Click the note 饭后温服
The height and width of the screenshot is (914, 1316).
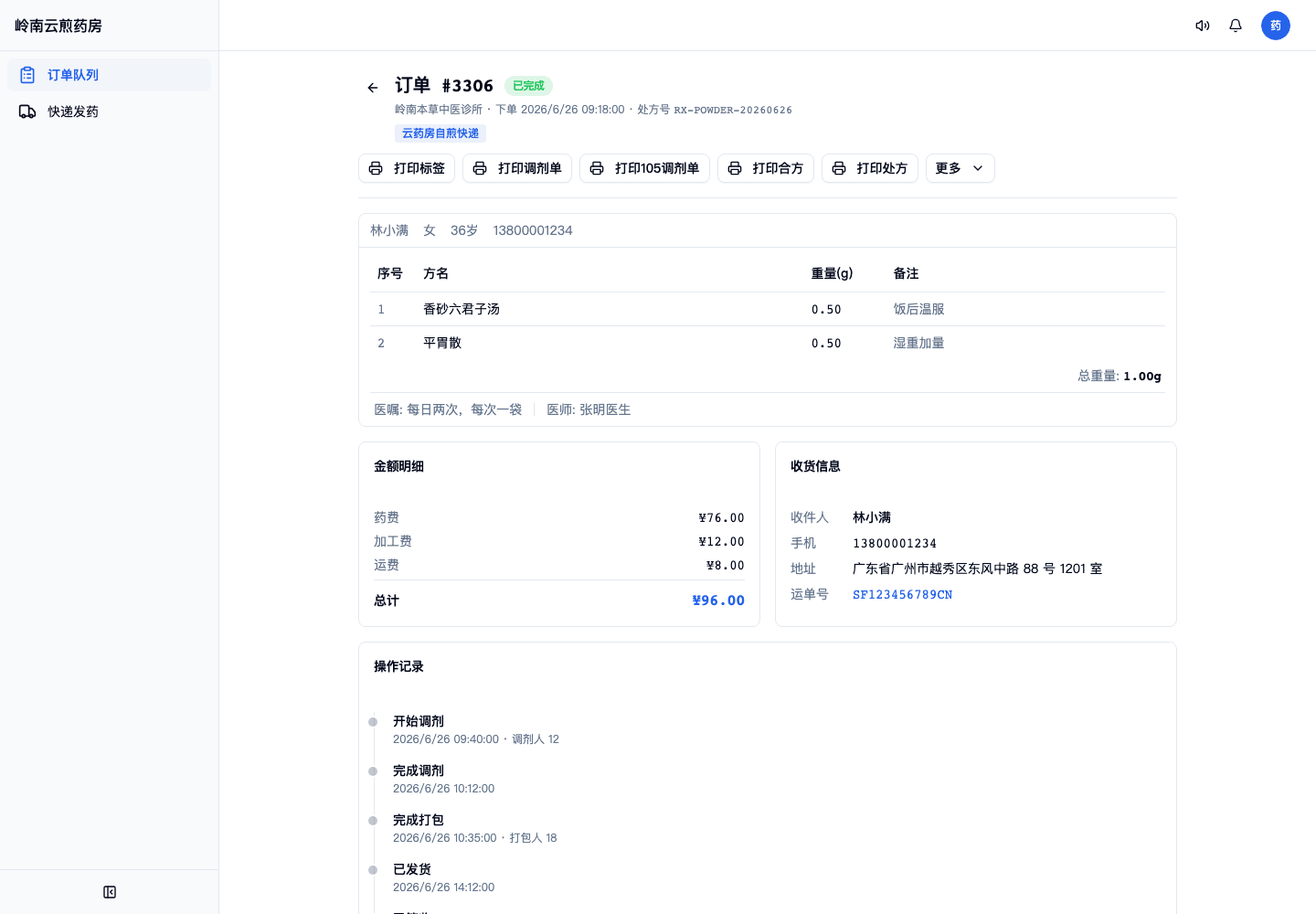(x=918, y=309)
